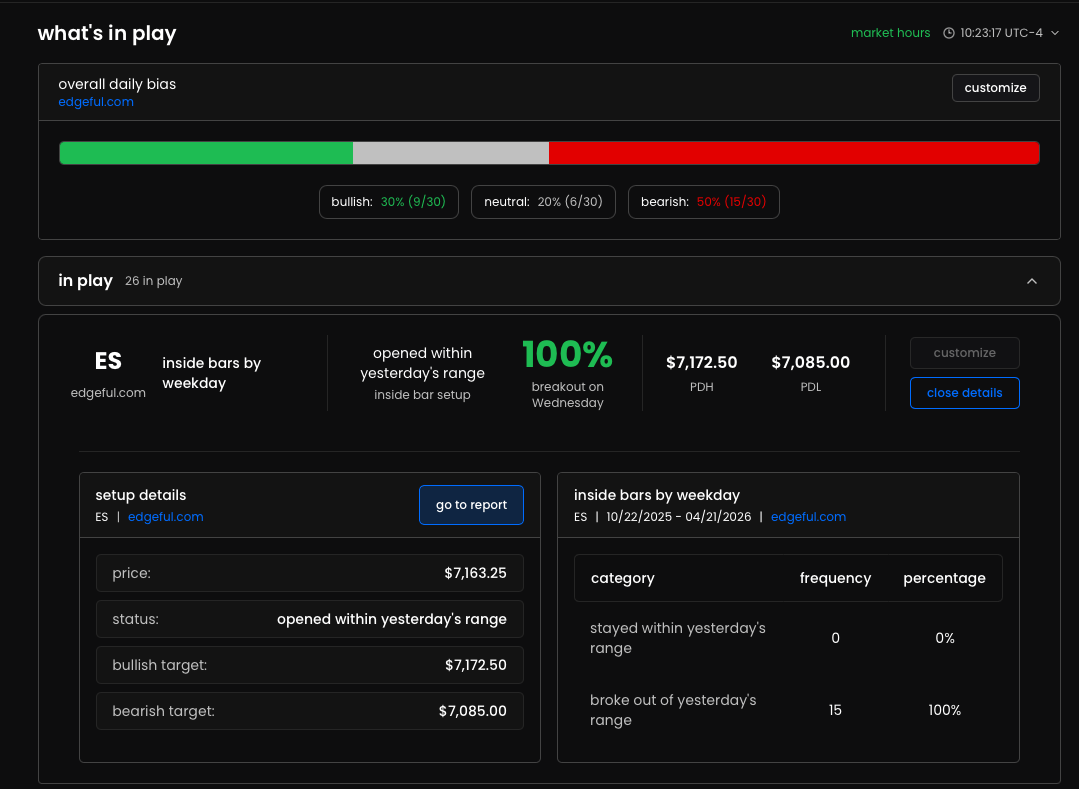The width and height of the screenshot is (1079, 789).
Task: Select the broke out of yesterday's range row
Action: pos(788,710)
